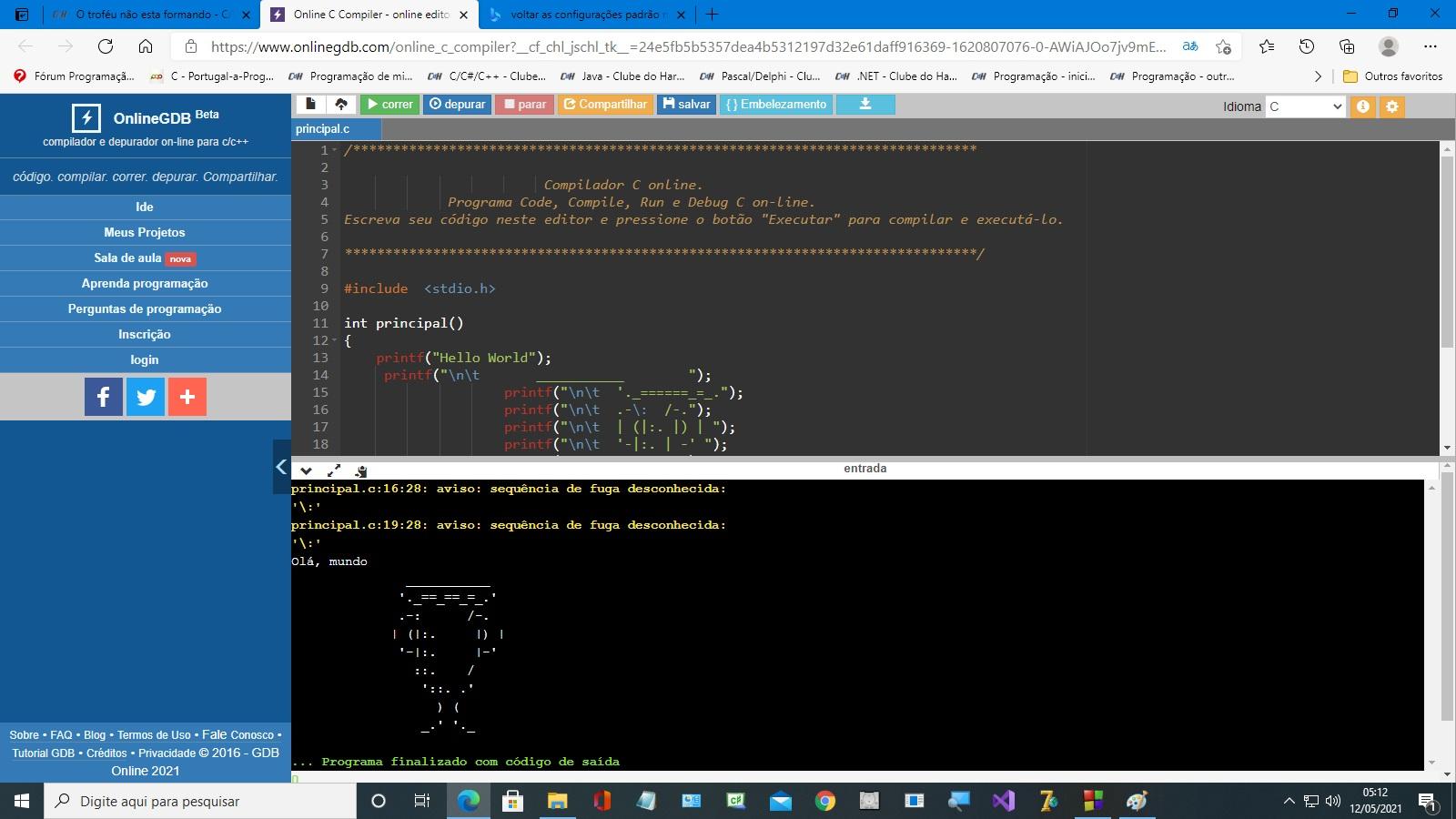Image resolution: width=1456 pixels, height=819 pixels.
Task: Open a new browser tab
Action: point(713,15)
